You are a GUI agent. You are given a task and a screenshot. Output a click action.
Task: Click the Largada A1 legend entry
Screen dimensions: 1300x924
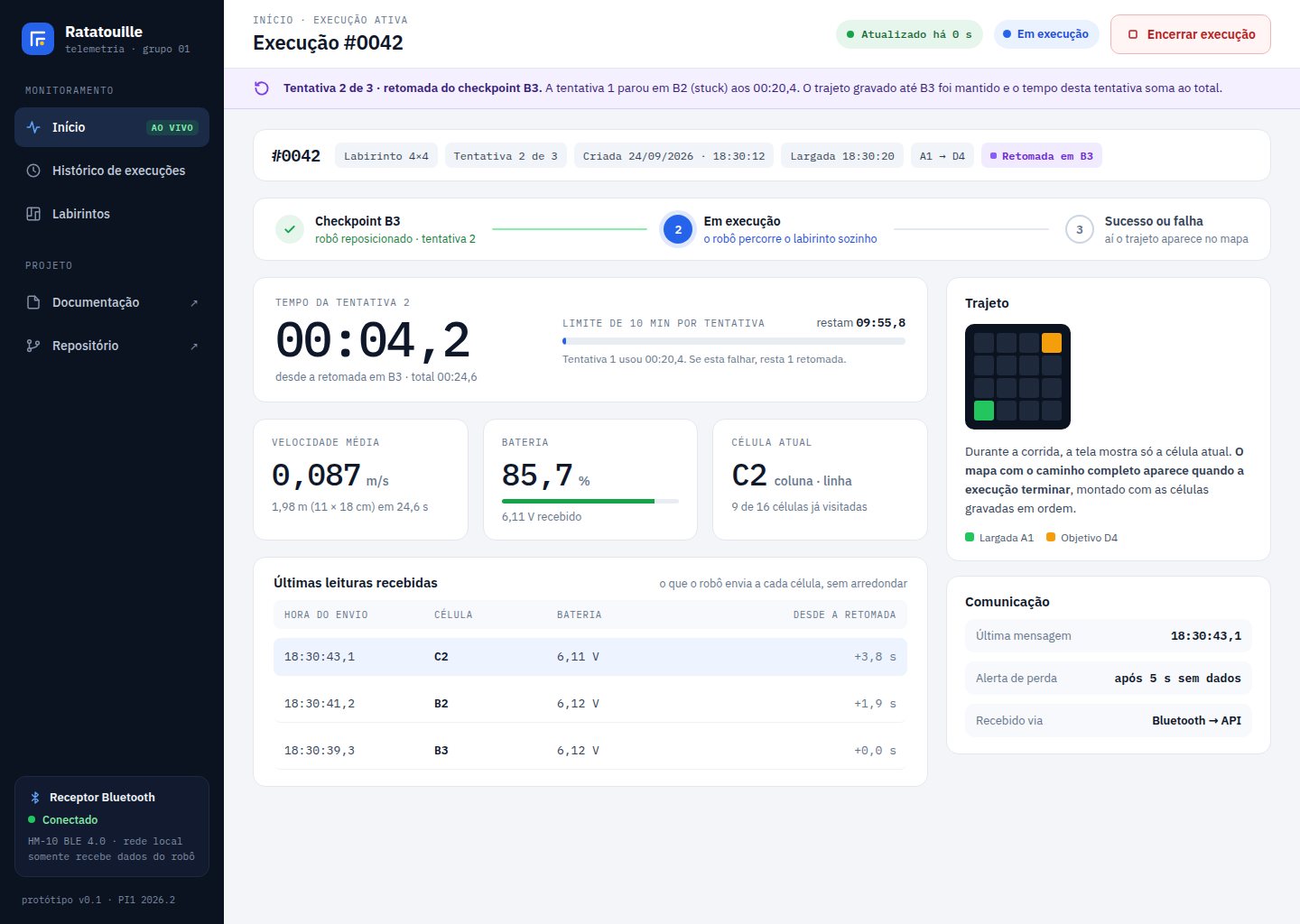(x=999, y=538)
